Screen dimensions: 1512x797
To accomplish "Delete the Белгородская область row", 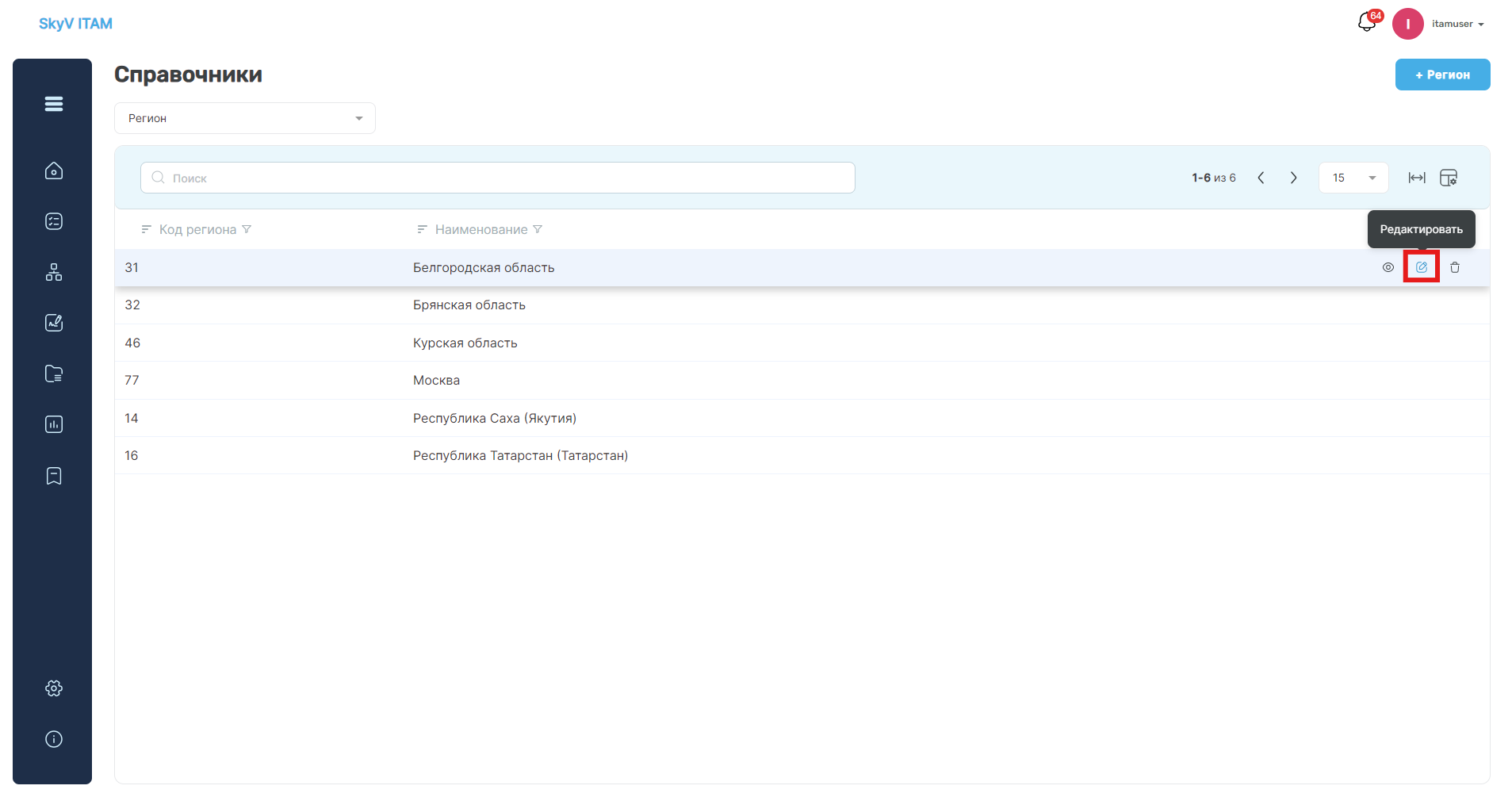I will point(1455,267).
